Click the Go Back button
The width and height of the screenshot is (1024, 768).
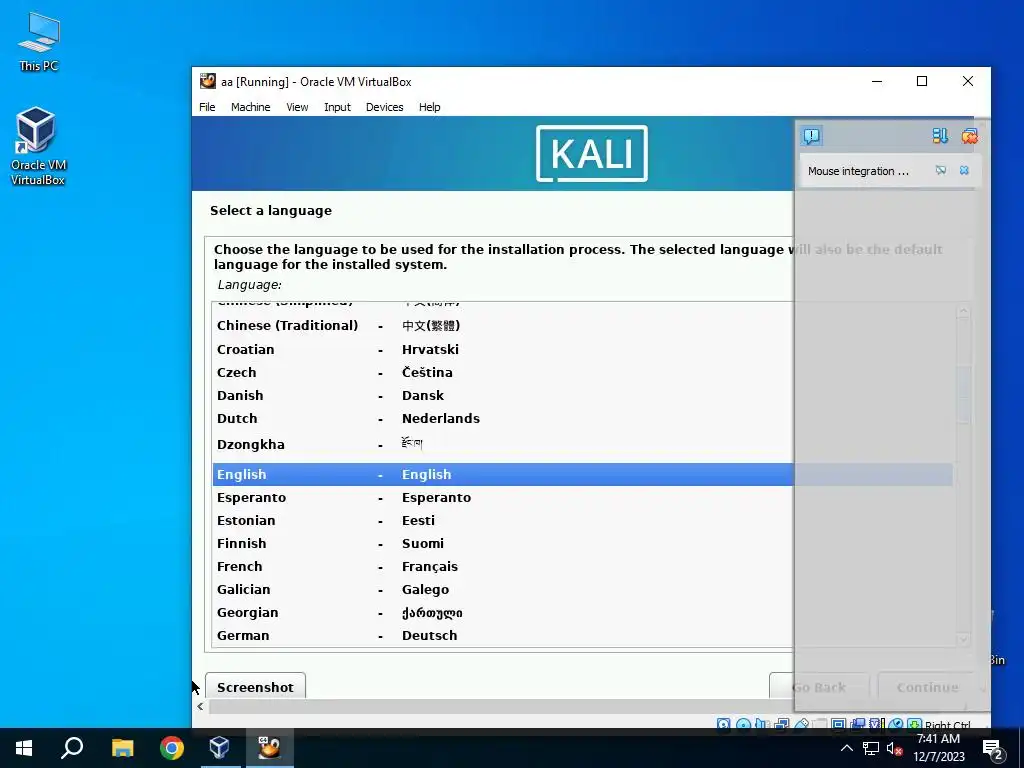819,686
